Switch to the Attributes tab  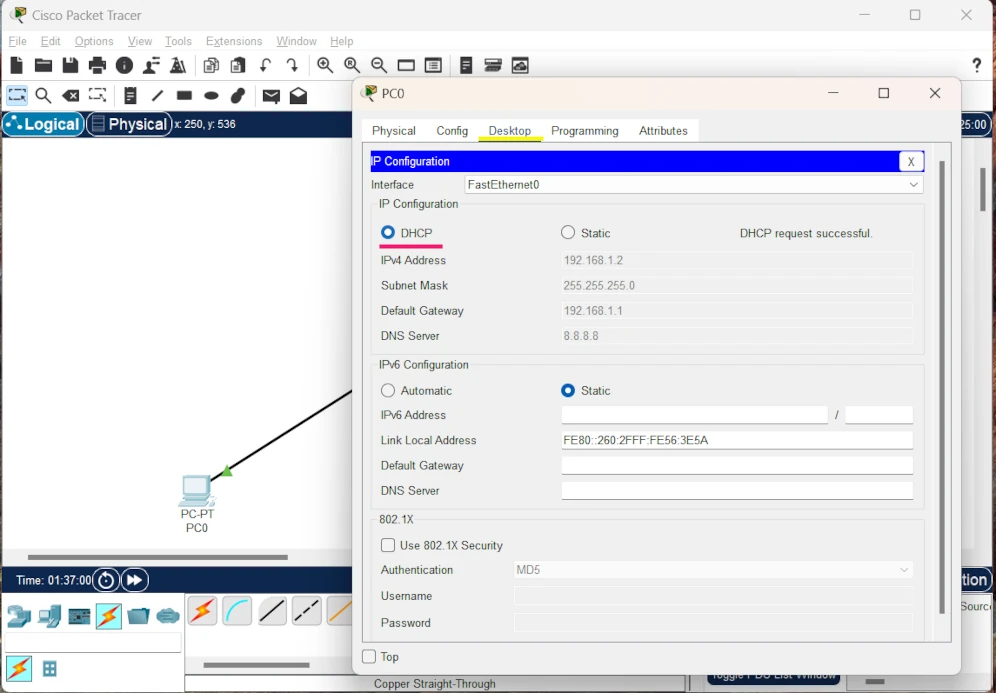[663, 131]
